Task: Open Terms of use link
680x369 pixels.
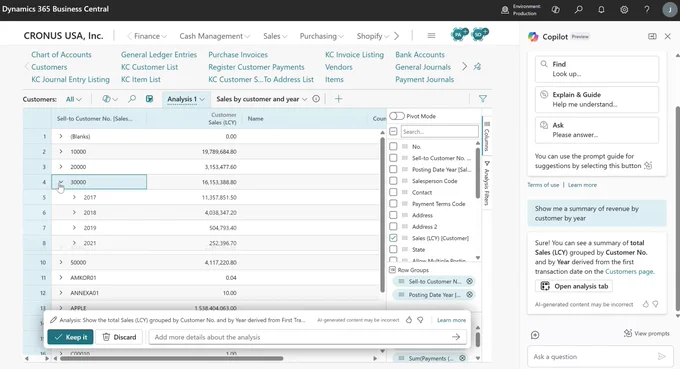Action: (x=543, y=185)
